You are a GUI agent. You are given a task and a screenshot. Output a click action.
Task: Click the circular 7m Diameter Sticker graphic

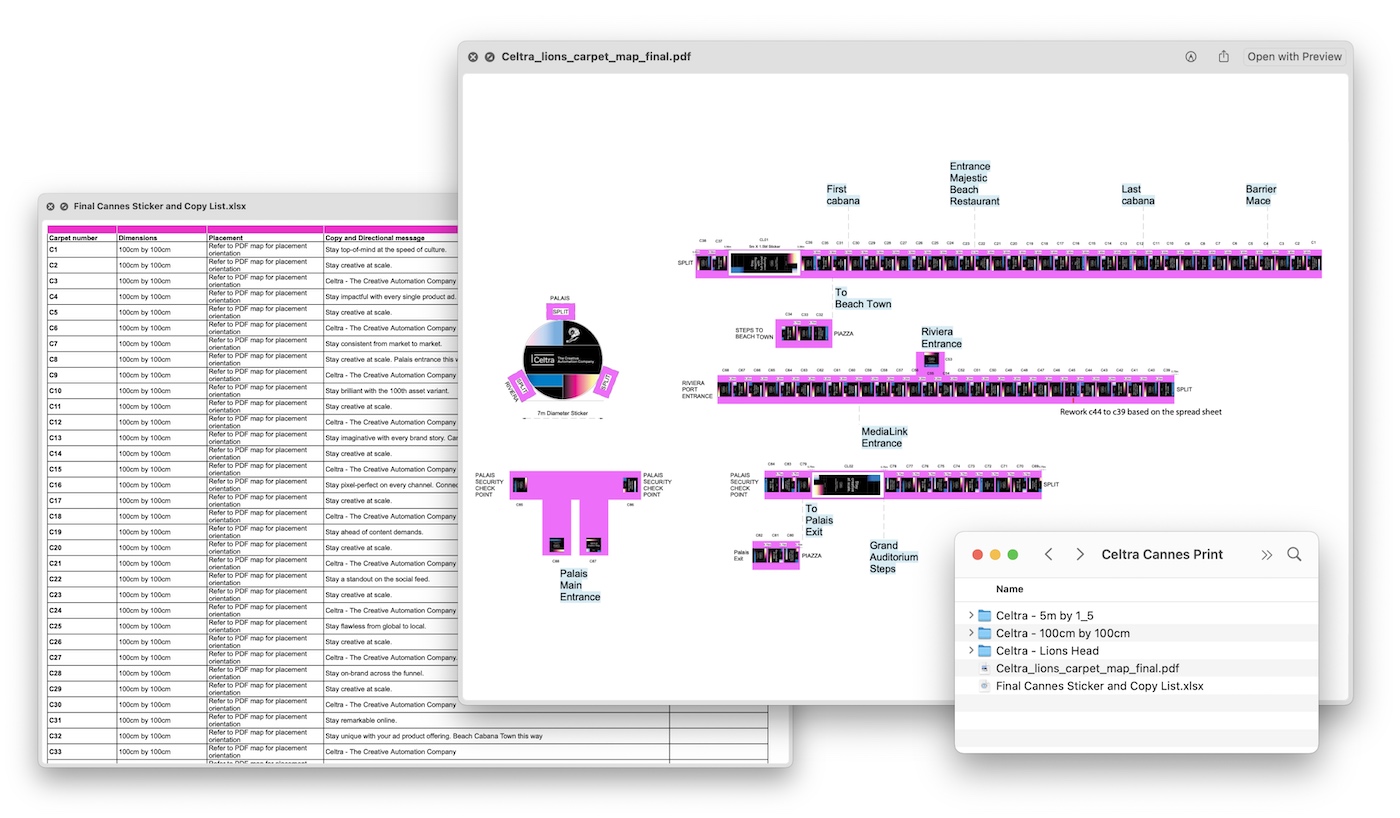[x=563, y=359]
